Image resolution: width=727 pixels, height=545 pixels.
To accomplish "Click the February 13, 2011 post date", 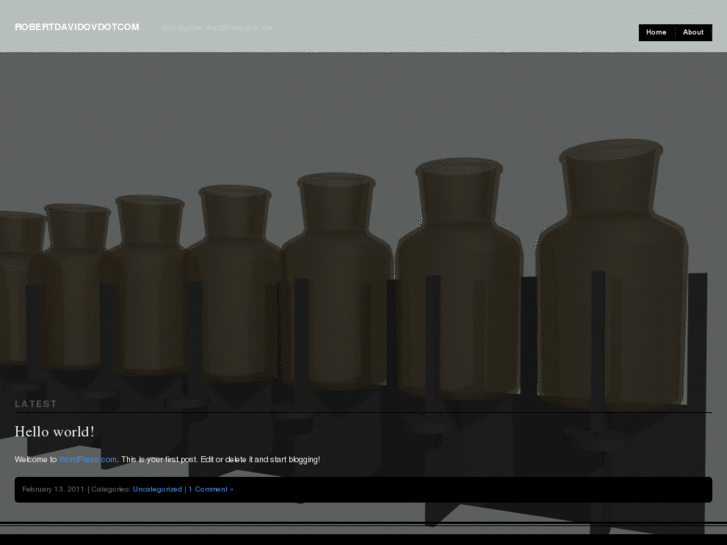I will 53,489.
